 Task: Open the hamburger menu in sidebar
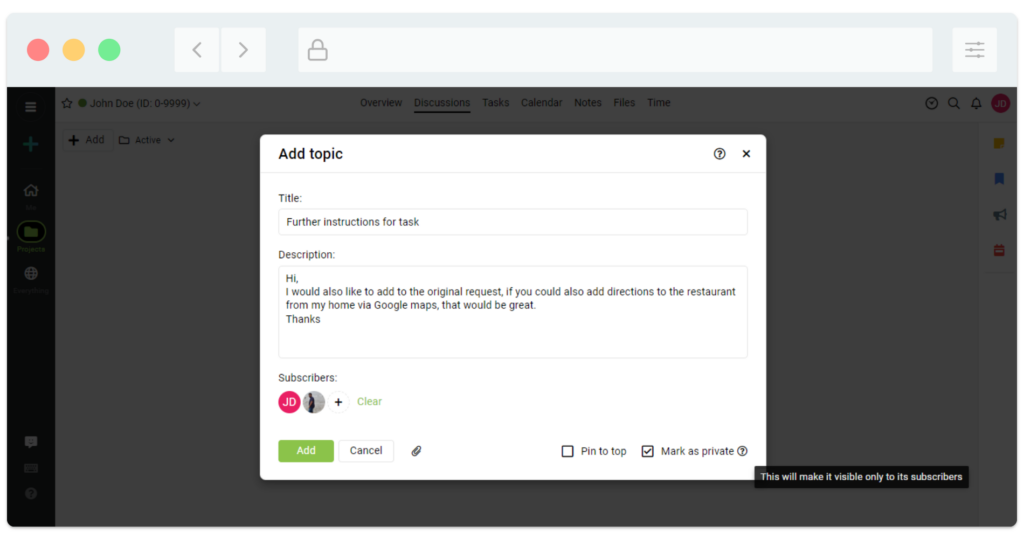(31, 106)
